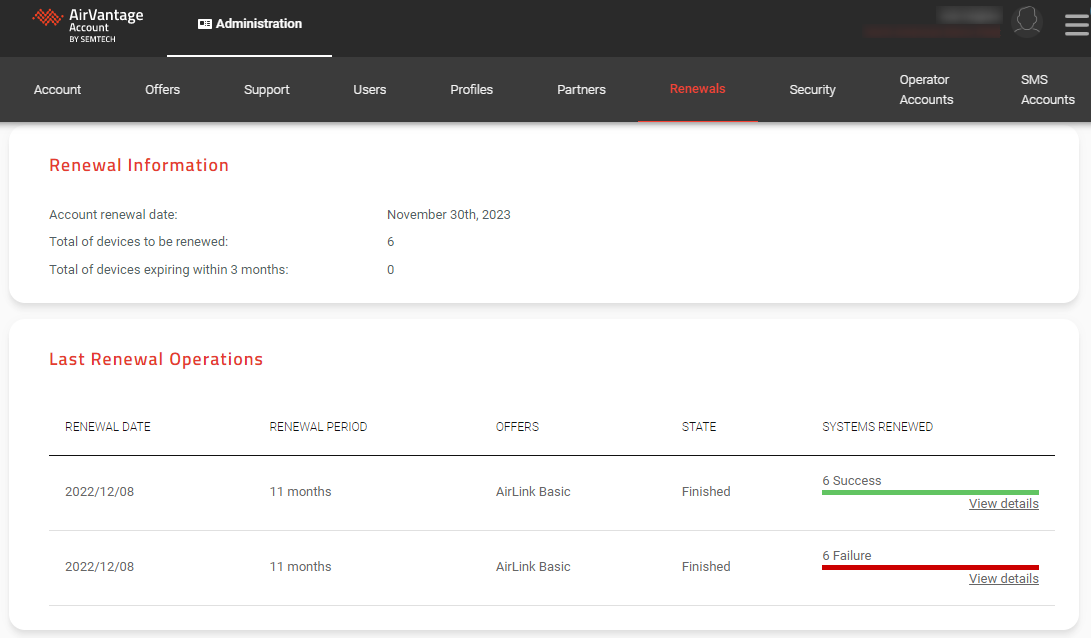1091x638 pixels.
Task: Switch to the Offers tab
Action: pyautogui.click(x=162, y=90)
